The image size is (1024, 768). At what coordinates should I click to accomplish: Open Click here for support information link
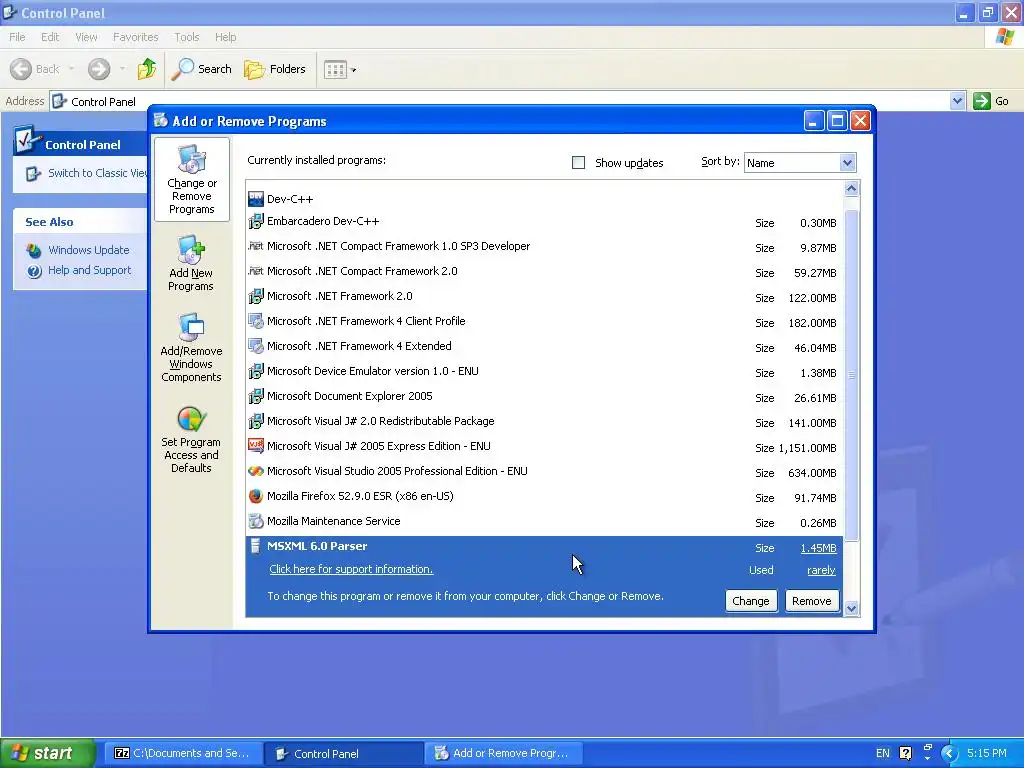[351, 569]
